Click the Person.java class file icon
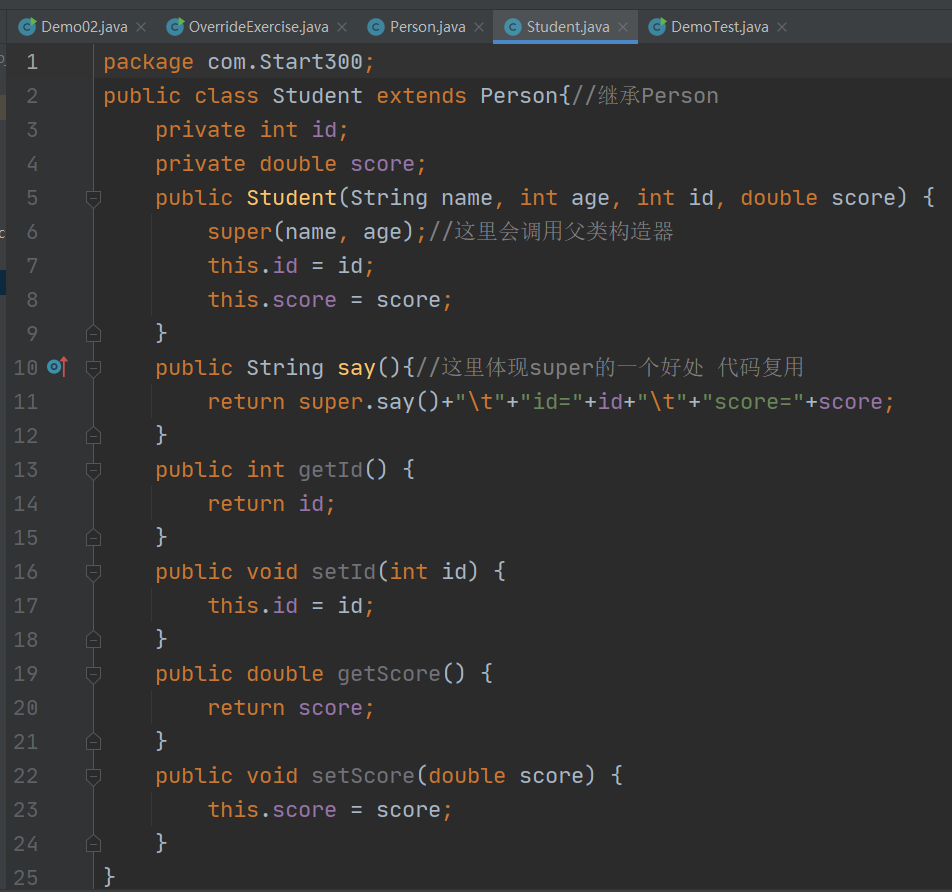This screenshot has height=892, width=952. click(376, 27)
